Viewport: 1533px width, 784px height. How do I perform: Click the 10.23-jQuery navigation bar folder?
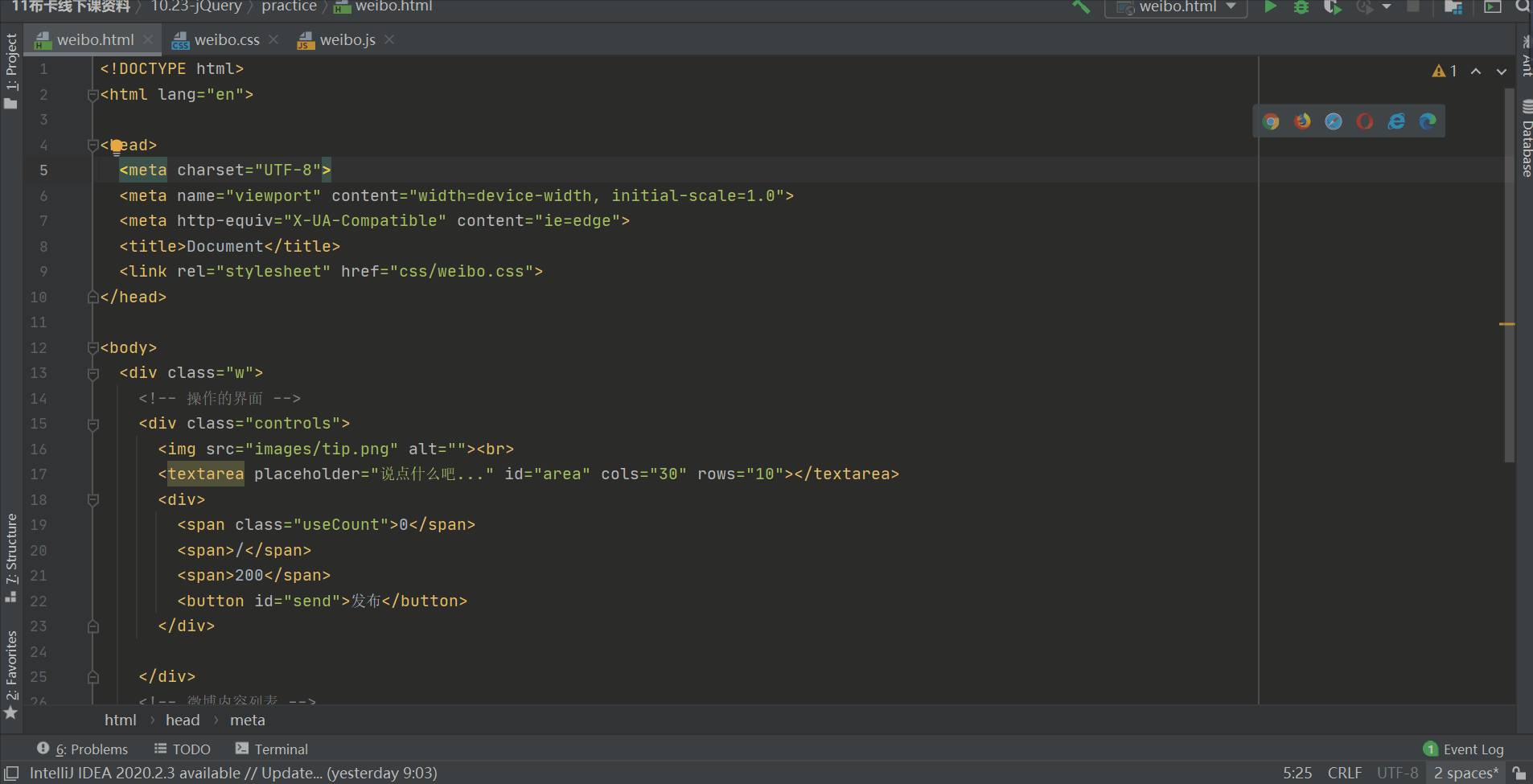click(196, 6)
